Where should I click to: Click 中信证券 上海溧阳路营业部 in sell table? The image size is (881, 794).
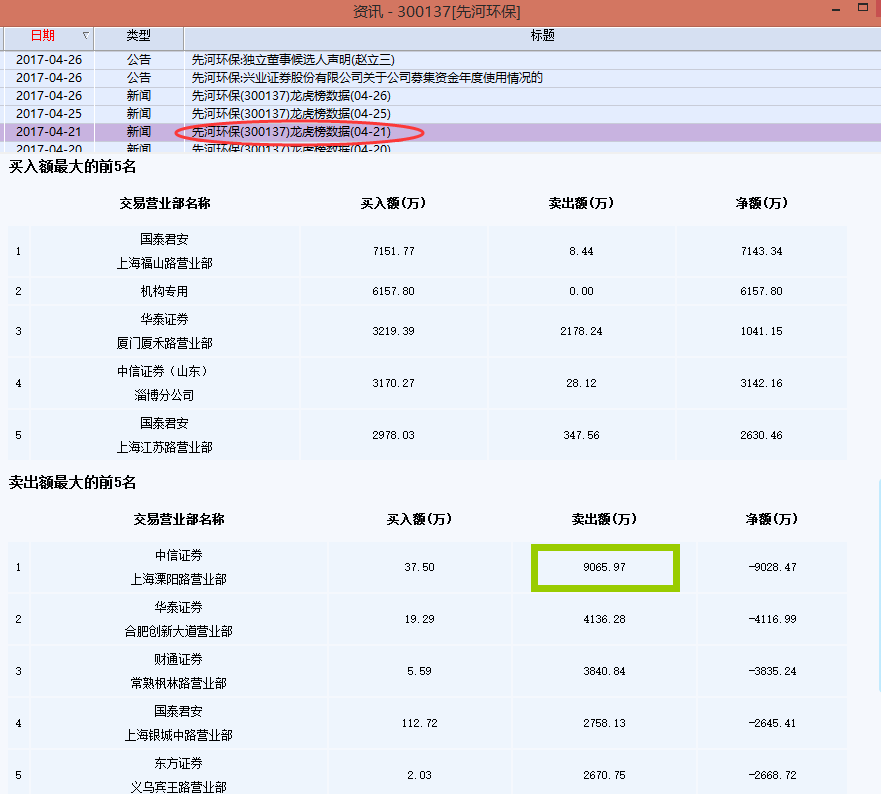179,567
